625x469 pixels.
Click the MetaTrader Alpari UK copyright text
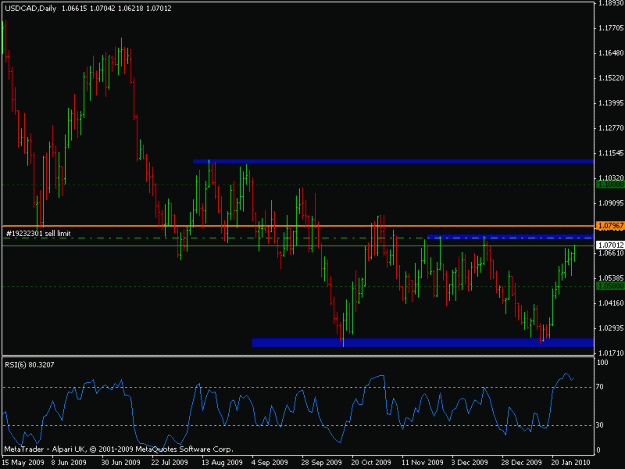point(118,449)
